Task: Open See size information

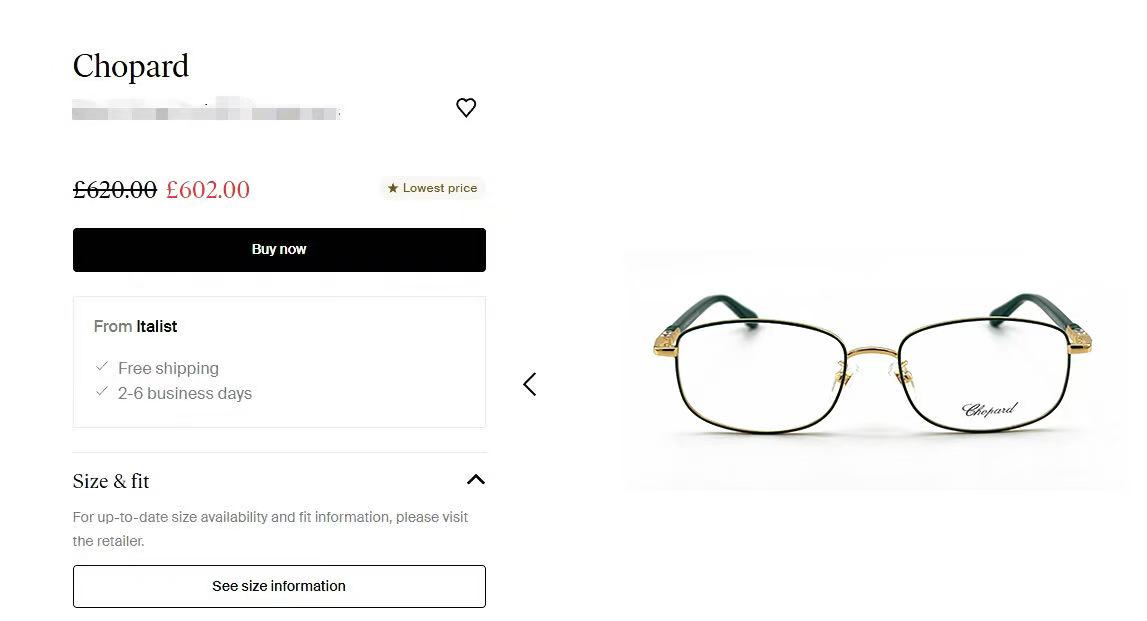Action: 279,586
